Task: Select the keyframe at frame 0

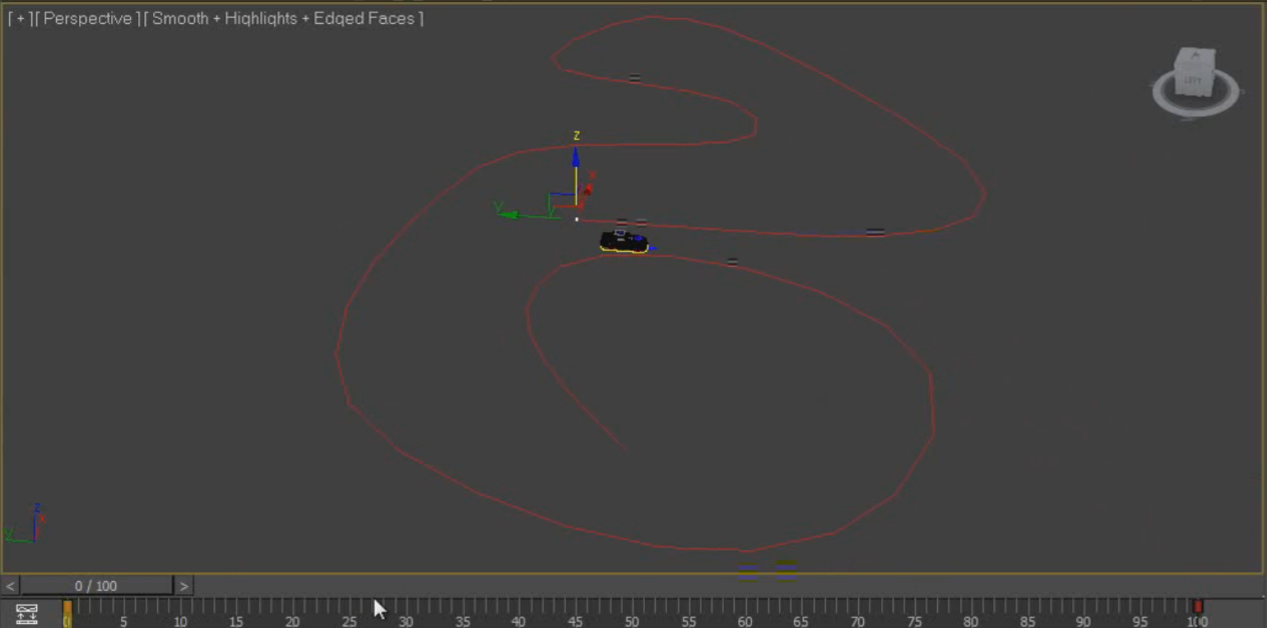Action: (67, 608)
